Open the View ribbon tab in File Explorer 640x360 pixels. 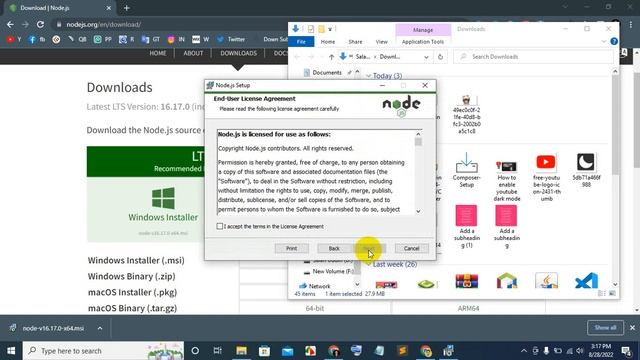(382, 42)
